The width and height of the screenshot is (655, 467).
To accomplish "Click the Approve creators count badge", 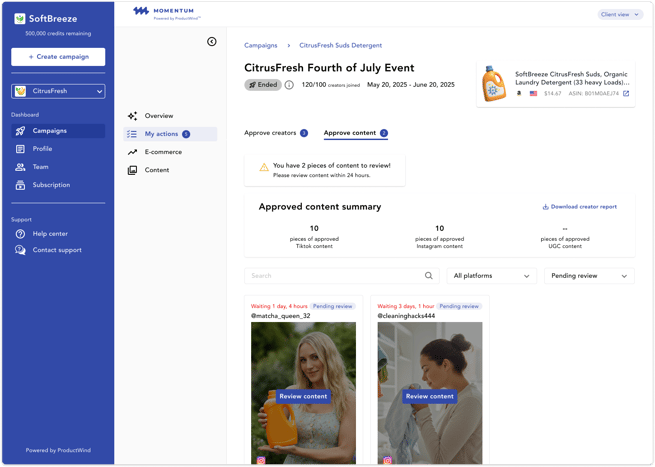I will [x=304, y=133].
